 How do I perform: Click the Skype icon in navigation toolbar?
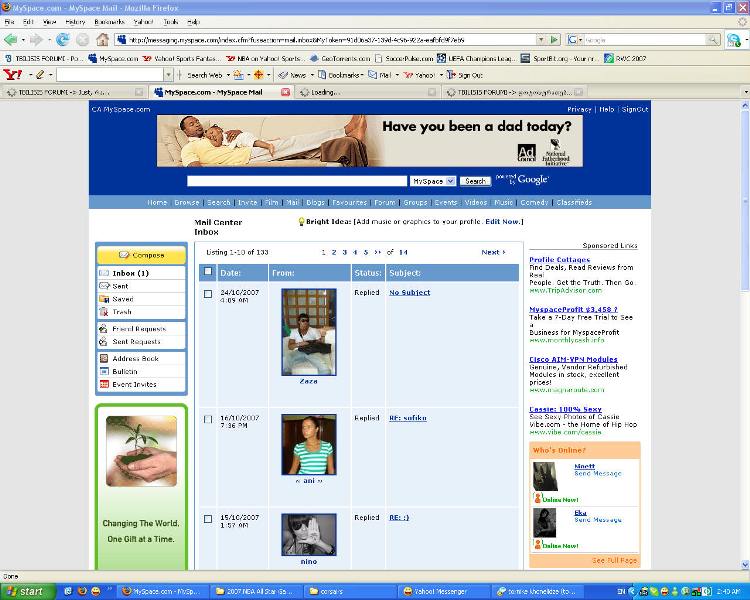pos(733,40)
